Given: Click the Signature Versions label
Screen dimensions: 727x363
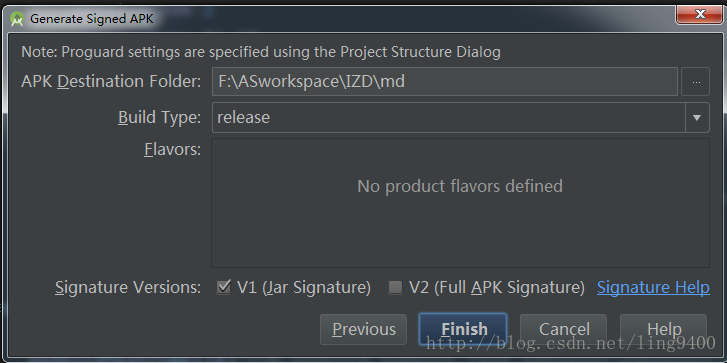Looking at the screenshot, I should click(x=128, y=287).
